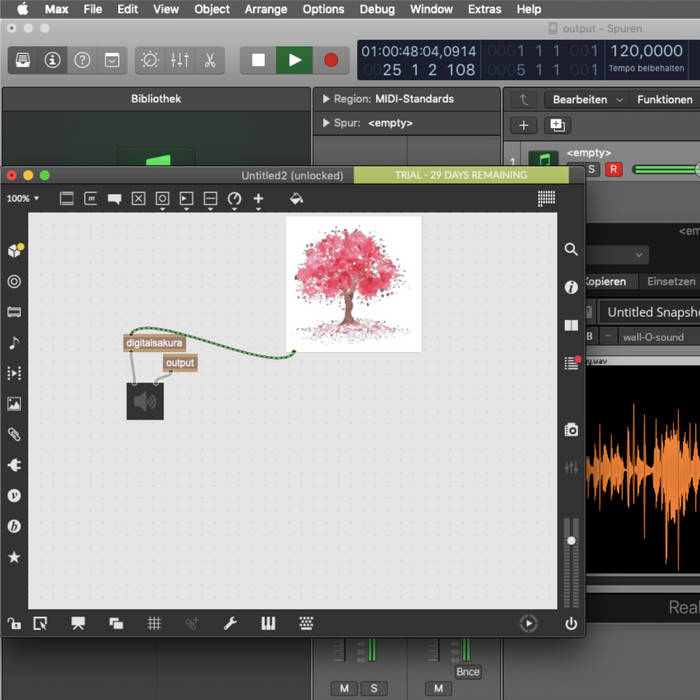The image size is (700, 700).
Task: Open the inspector info icon in right sidebar
Action: tap(571, 287)
